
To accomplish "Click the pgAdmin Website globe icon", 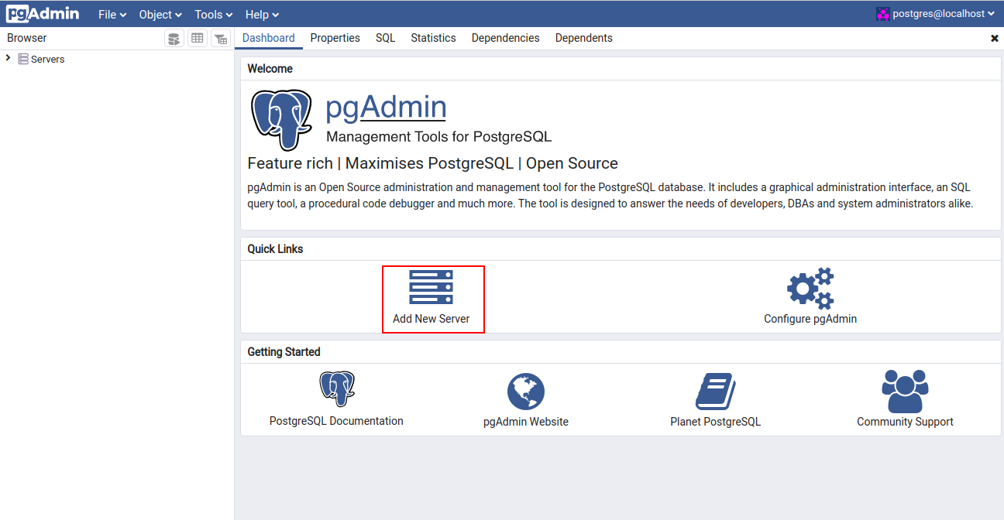I will [526, 392].
